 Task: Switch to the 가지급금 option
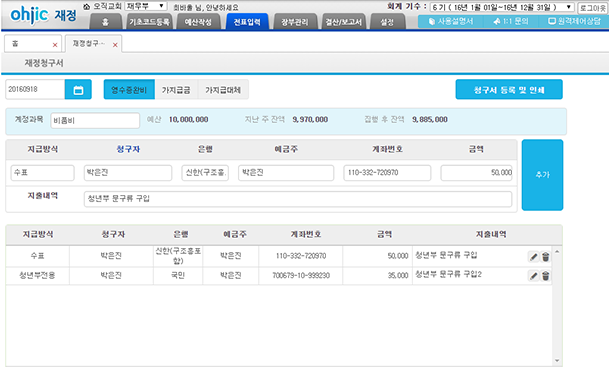point(176,90)
